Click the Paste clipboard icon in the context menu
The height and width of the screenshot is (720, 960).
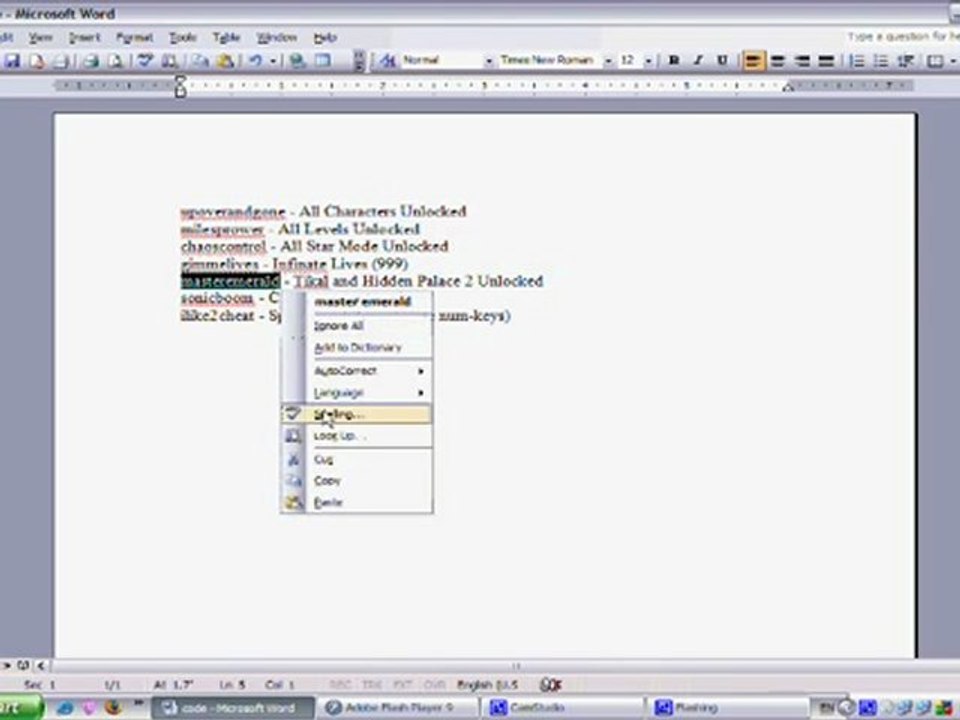coord(293,503)
